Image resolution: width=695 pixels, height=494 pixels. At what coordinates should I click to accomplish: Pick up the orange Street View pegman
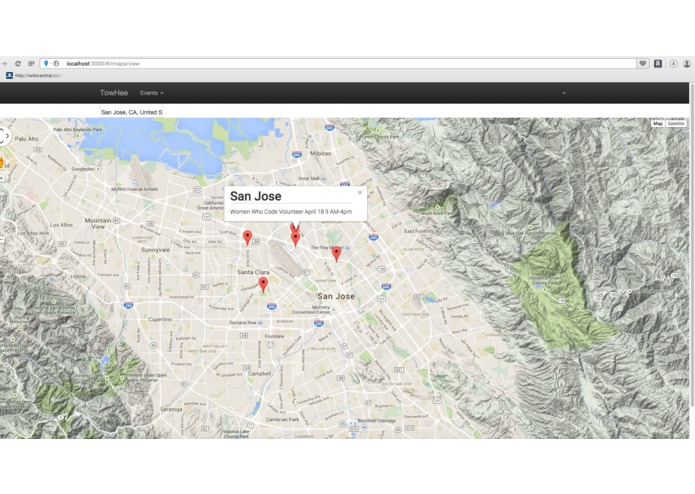(x=1, y=163)
